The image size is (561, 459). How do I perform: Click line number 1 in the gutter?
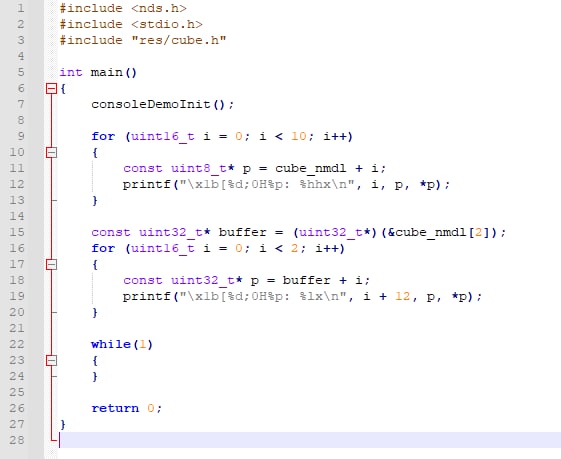(x=21, y=8)
